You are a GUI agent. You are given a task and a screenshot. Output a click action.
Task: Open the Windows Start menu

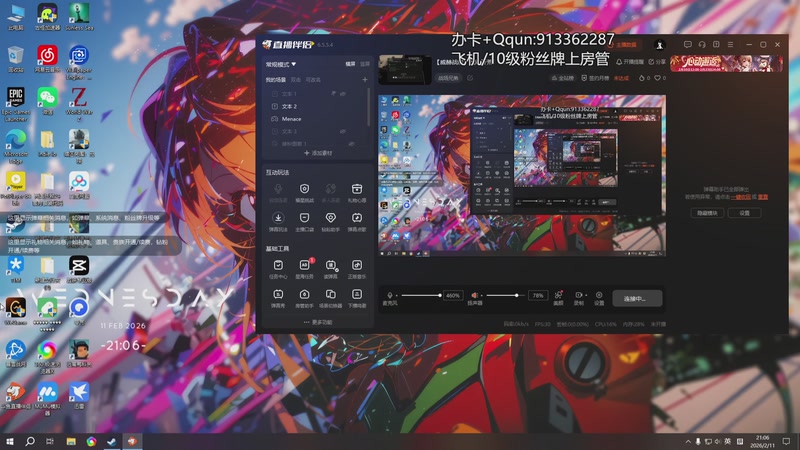click(x=9, y=441)
